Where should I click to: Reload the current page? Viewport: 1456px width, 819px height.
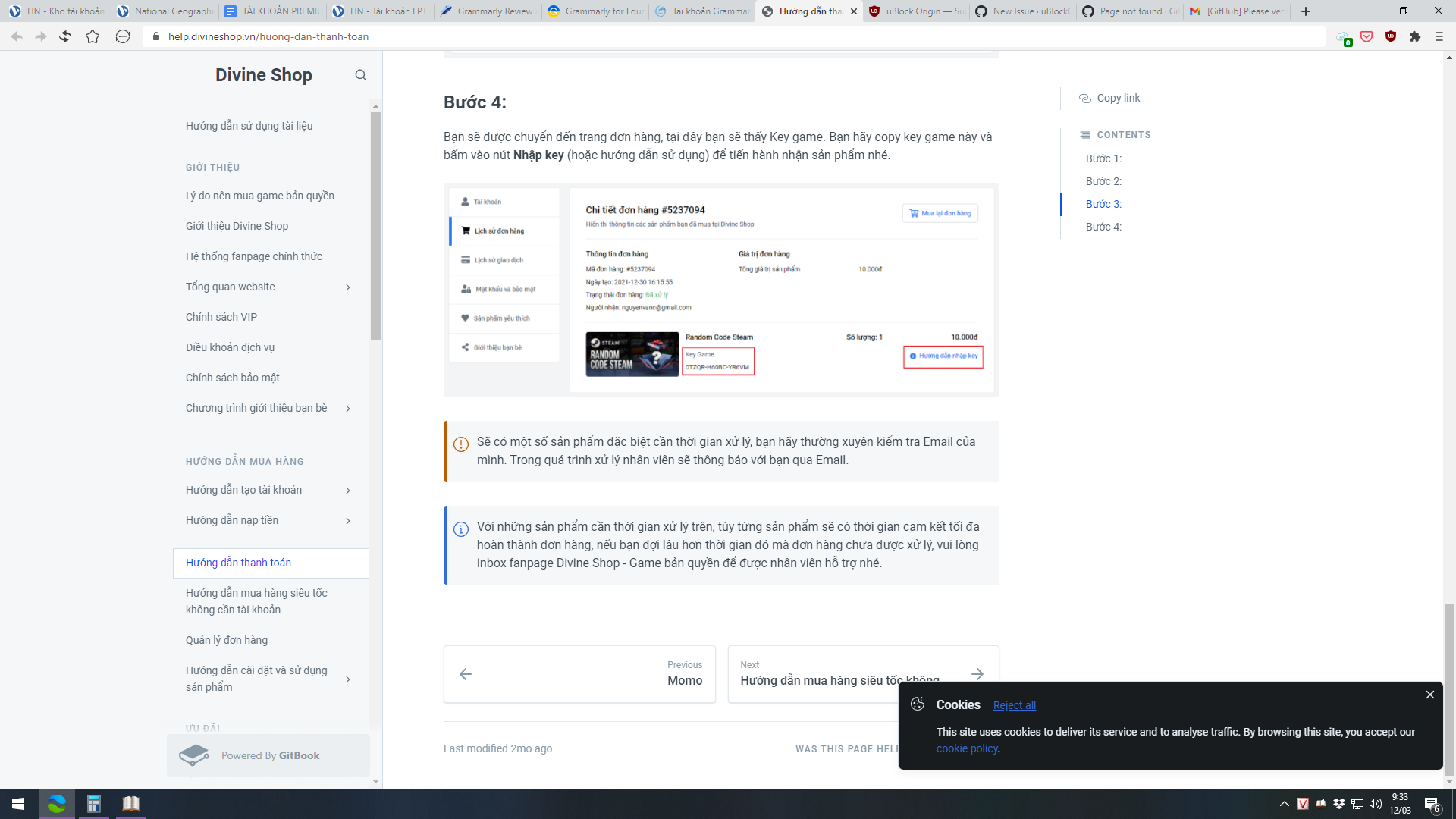pos(65,36)
